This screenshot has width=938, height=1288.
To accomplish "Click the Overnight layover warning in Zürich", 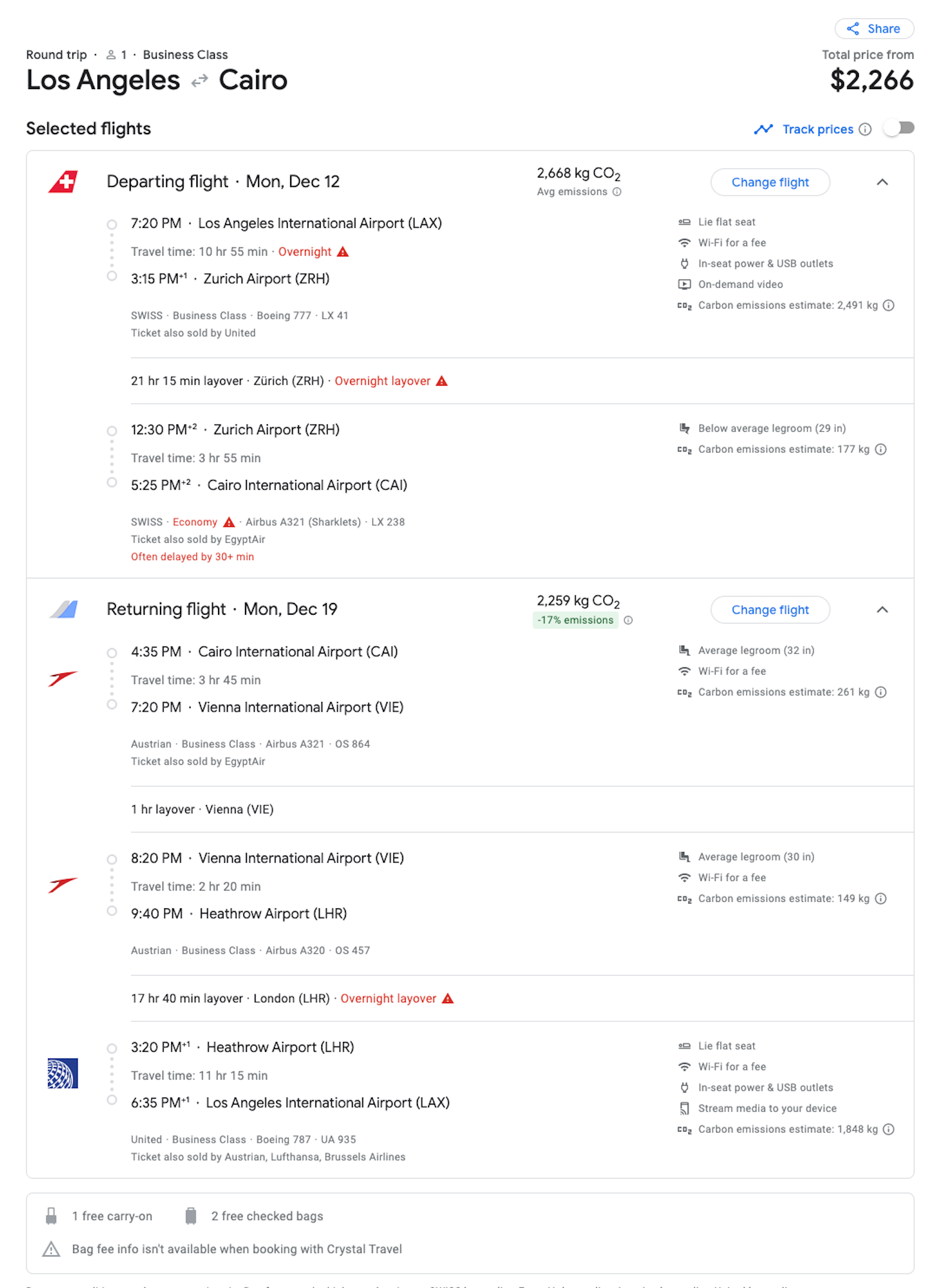I will (x=391, y=381).
